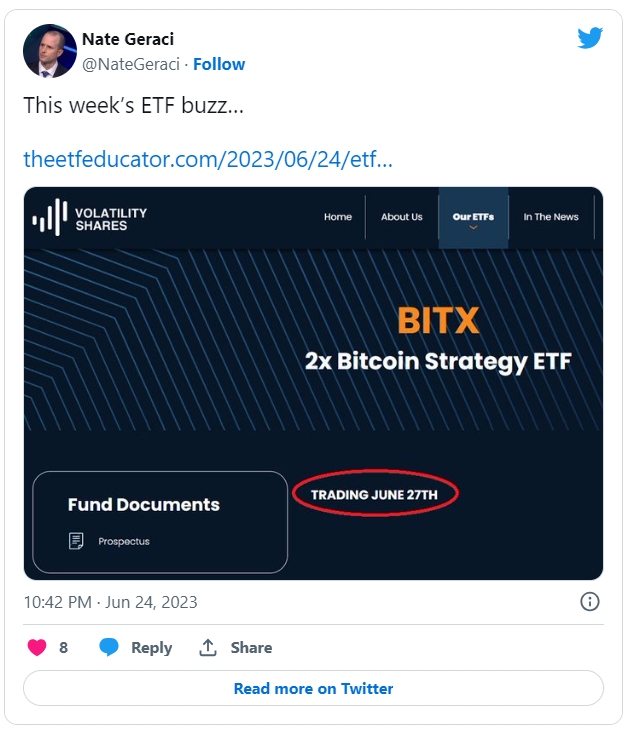
Task: Click the BITX fund title in preview
Action: click(438, 320)
